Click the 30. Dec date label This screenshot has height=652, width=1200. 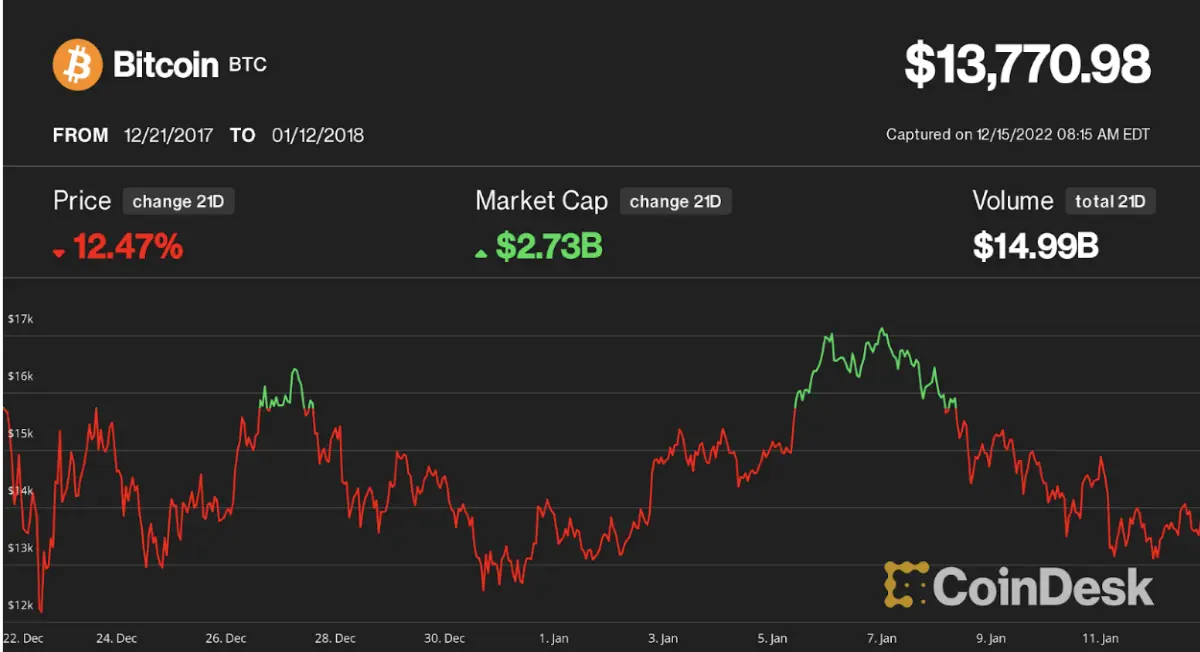point(445,638)
